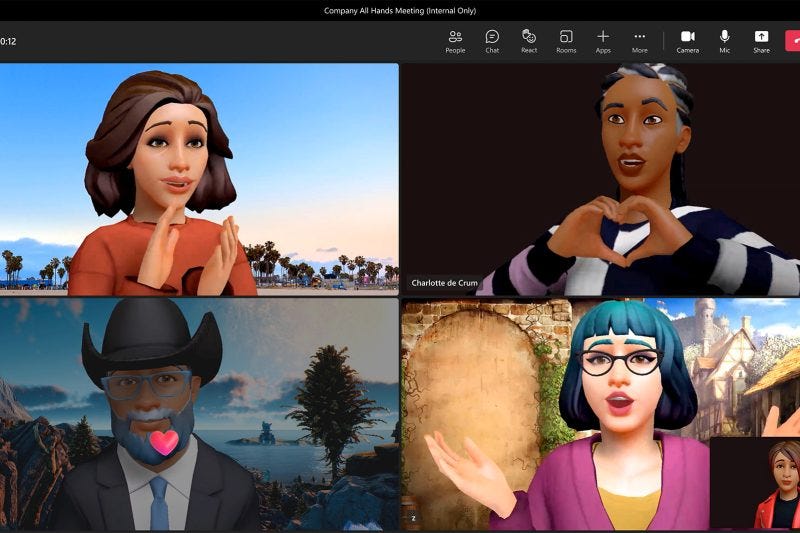Open the People participants panel
Screen dimensions: 800x533
[455, 41]
